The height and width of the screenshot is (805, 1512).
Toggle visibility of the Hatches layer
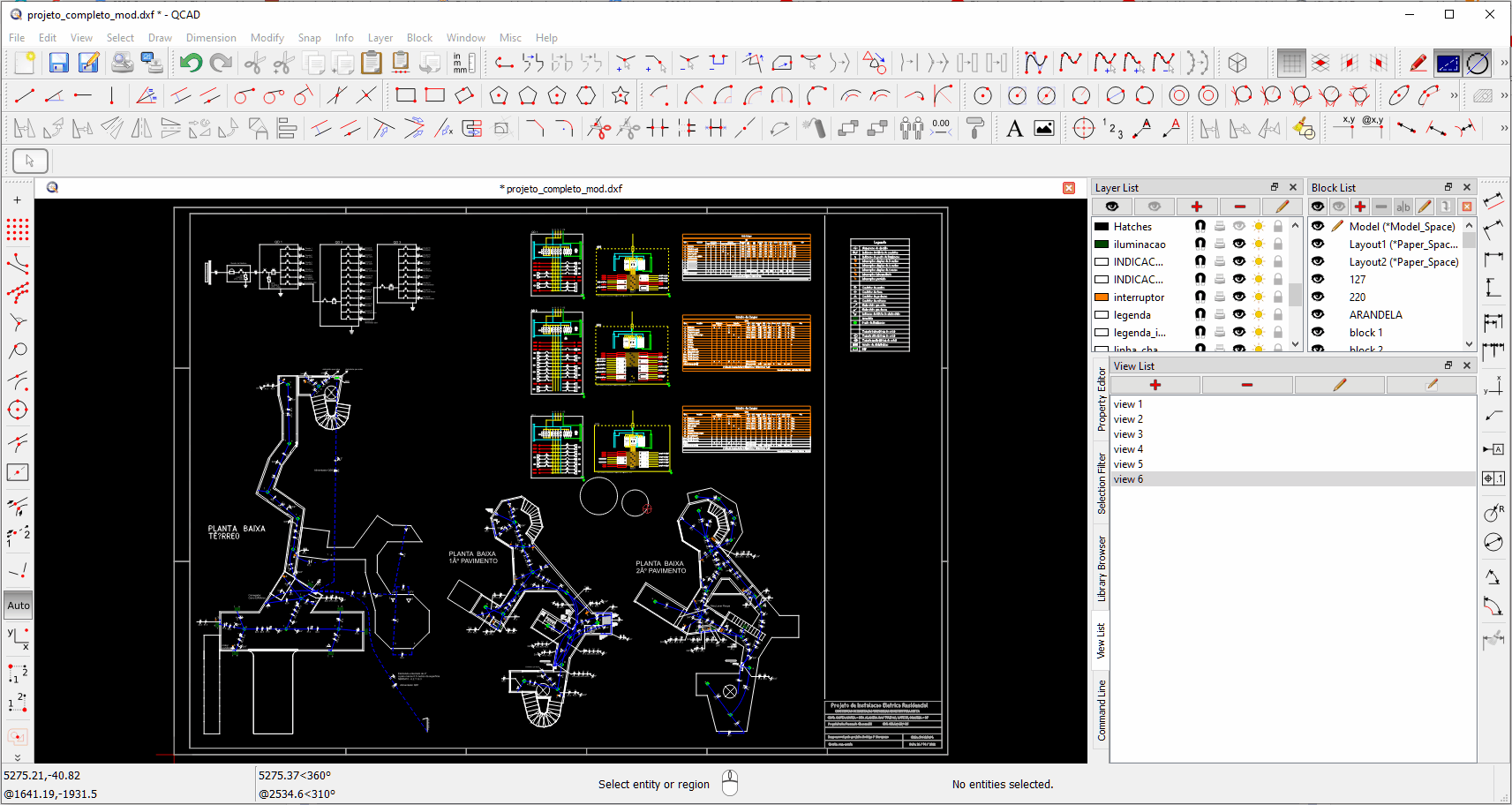click(x=1239, y=227)
